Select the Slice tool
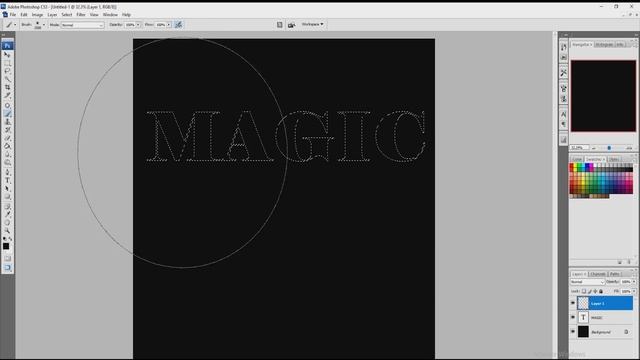This screenshot has height=360, width=640. [x=7, y=96]
